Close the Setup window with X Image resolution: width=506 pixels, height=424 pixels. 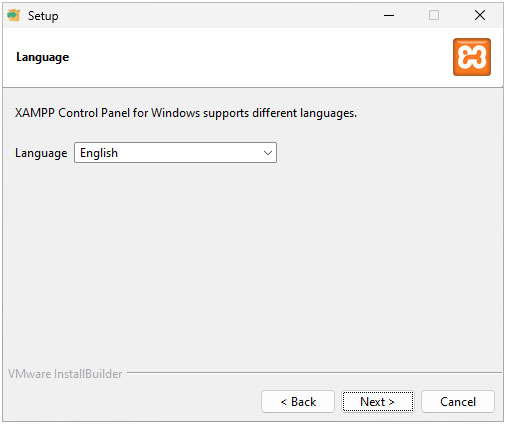[480, 15]
